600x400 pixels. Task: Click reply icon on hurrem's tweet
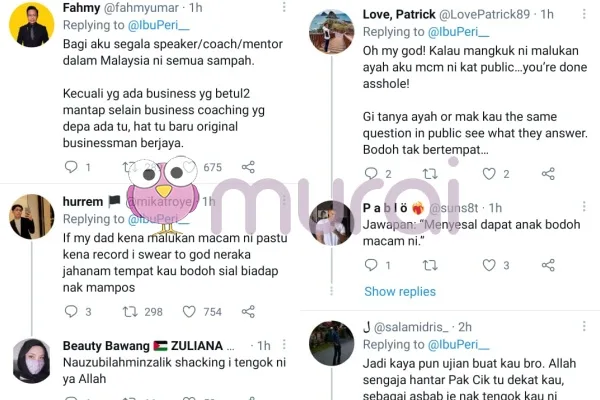point(69,312)
